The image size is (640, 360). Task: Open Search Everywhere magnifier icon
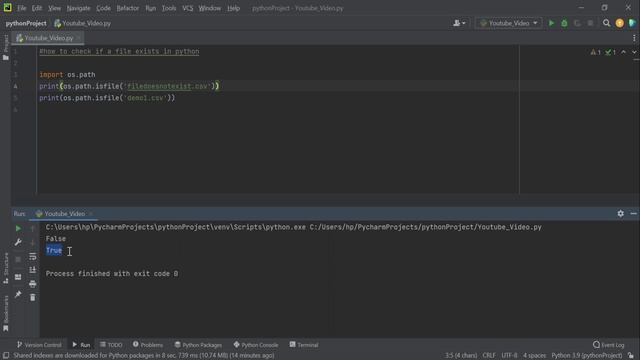[x=607, y=23]
